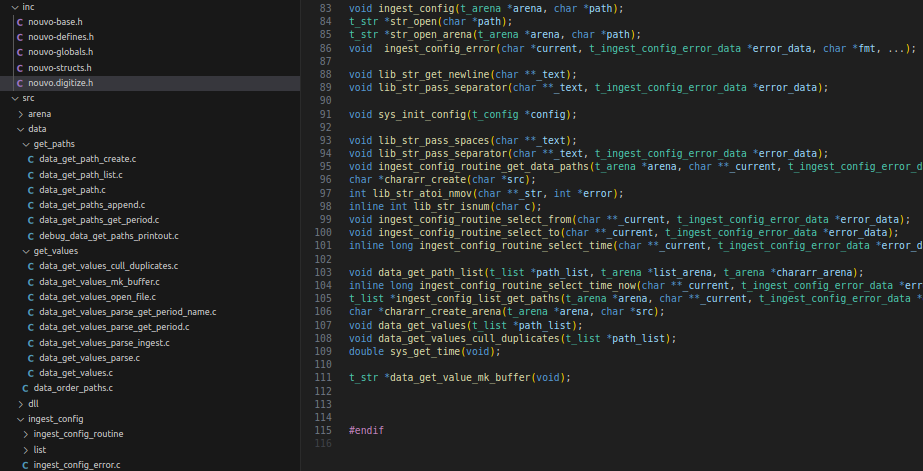This screenshot has width=923, height=471.
Task: Collapse the ingest_config folder chevron
Action: [x=21, y=419]
